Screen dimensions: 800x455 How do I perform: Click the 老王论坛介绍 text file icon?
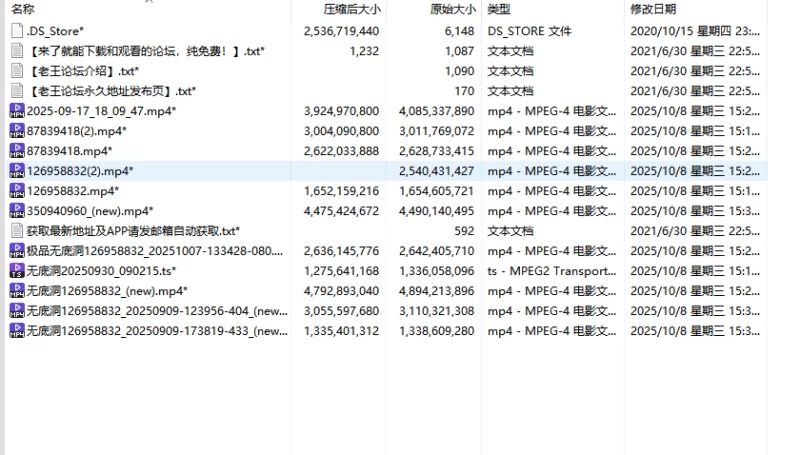(x=16, y=71)
